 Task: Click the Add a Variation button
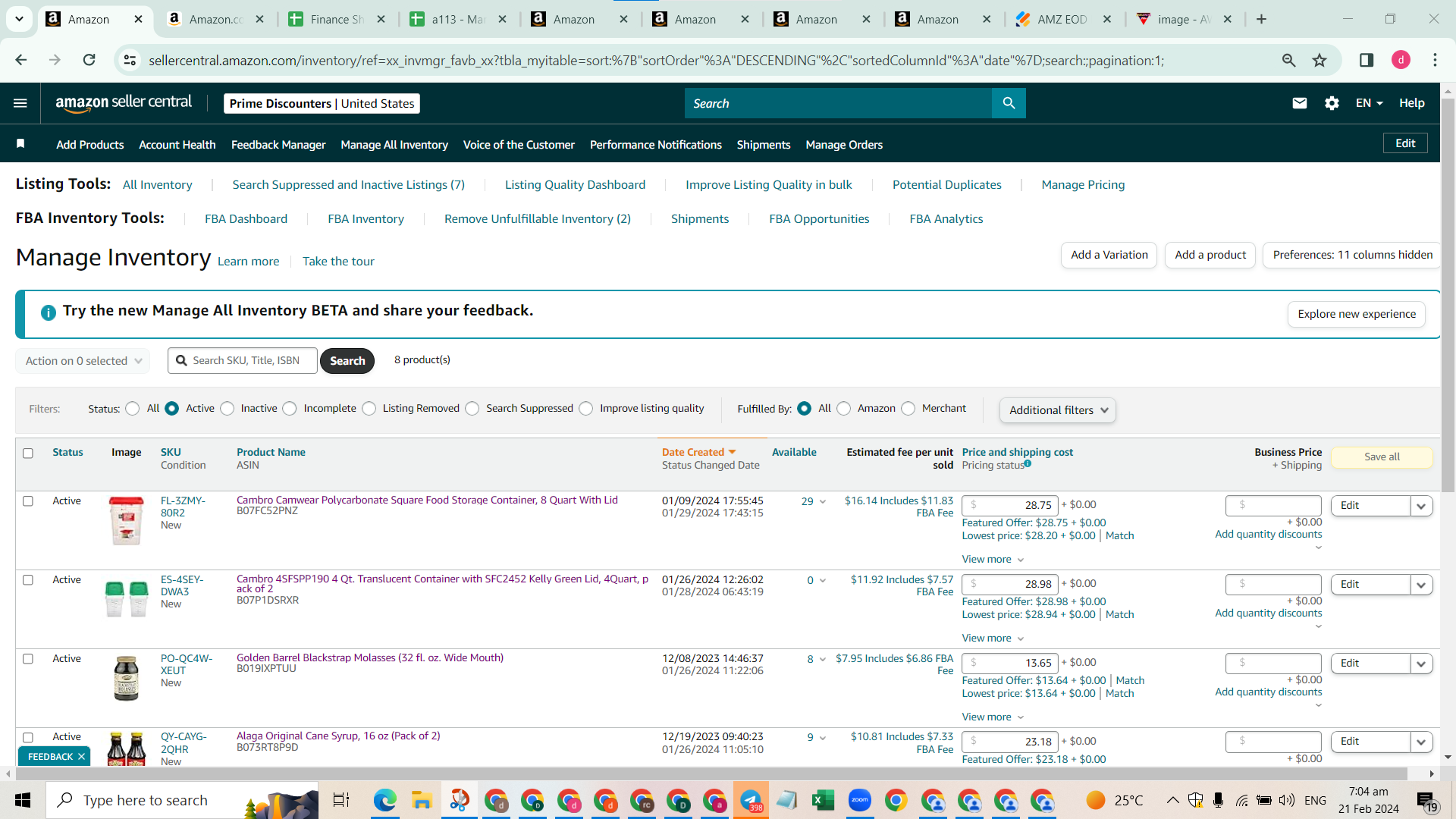pos(1109,255)
